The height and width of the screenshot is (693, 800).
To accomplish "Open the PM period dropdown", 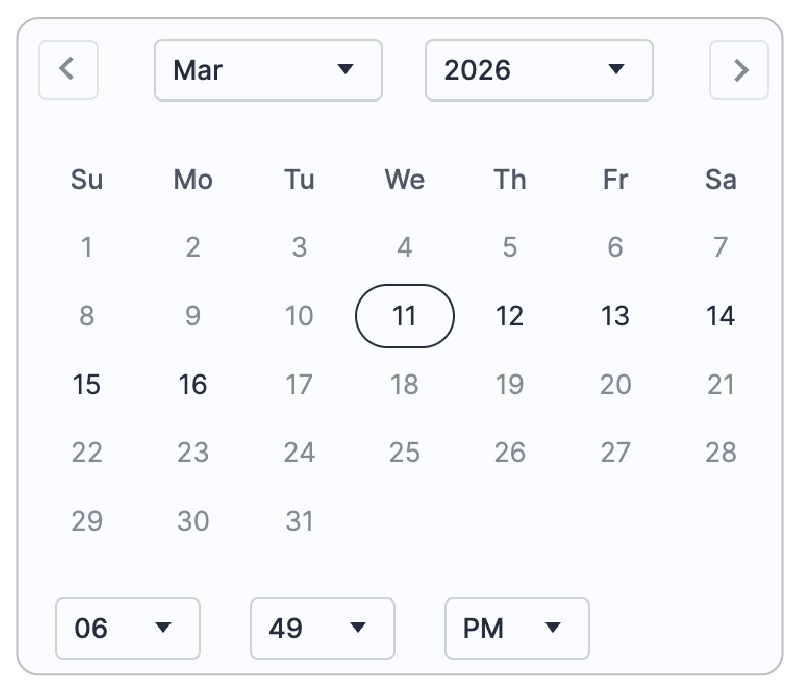I will [517, 628].
